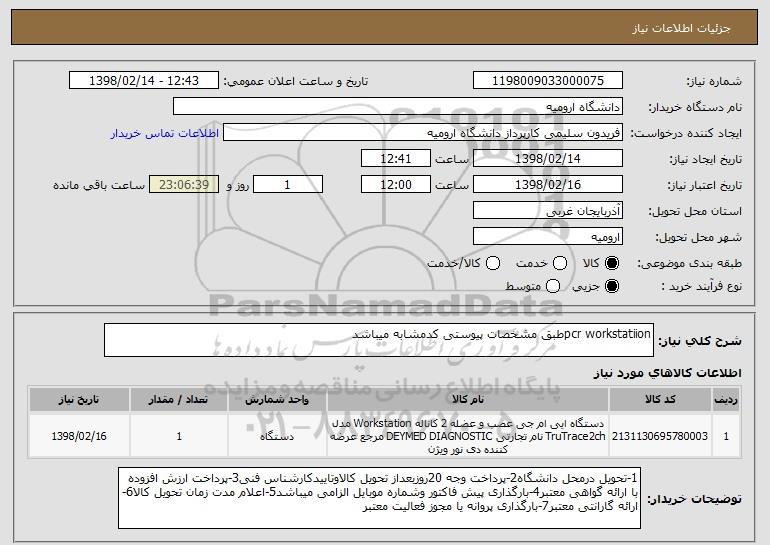Select the کالا/خدمت radio button

493,263
